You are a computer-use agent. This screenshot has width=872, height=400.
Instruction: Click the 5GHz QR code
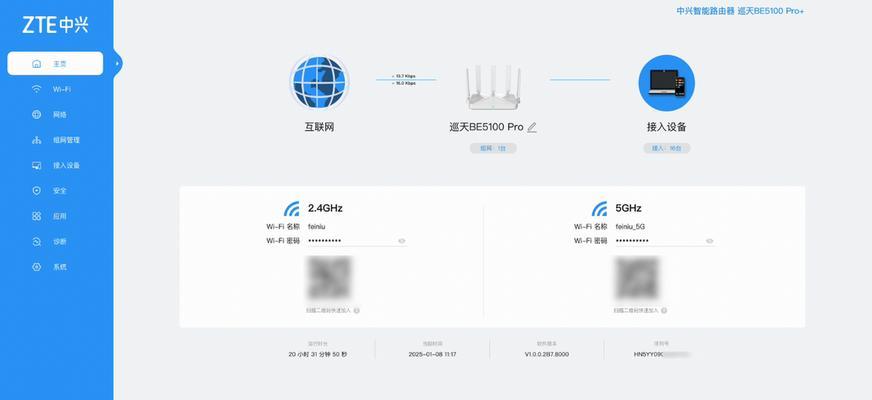pos(637,278)
